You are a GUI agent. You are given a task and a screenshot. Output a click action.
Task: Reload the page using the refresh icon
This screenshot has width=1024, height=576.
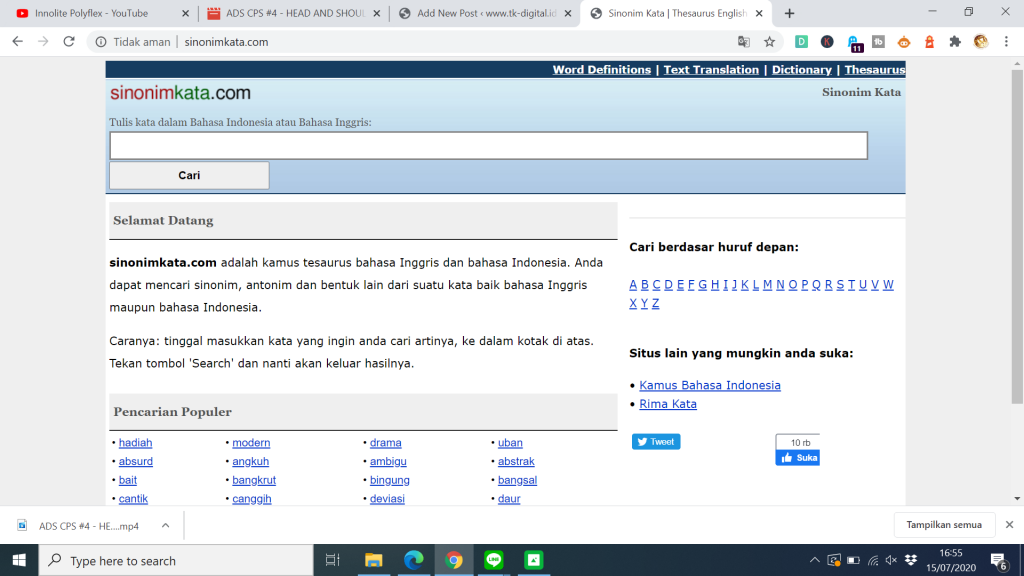[x=69, y=42]
